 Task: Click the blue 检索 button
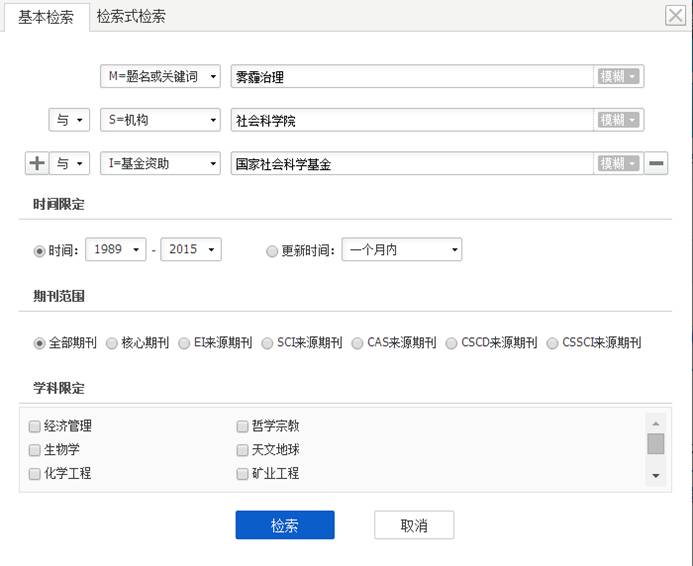coord(285,525)
